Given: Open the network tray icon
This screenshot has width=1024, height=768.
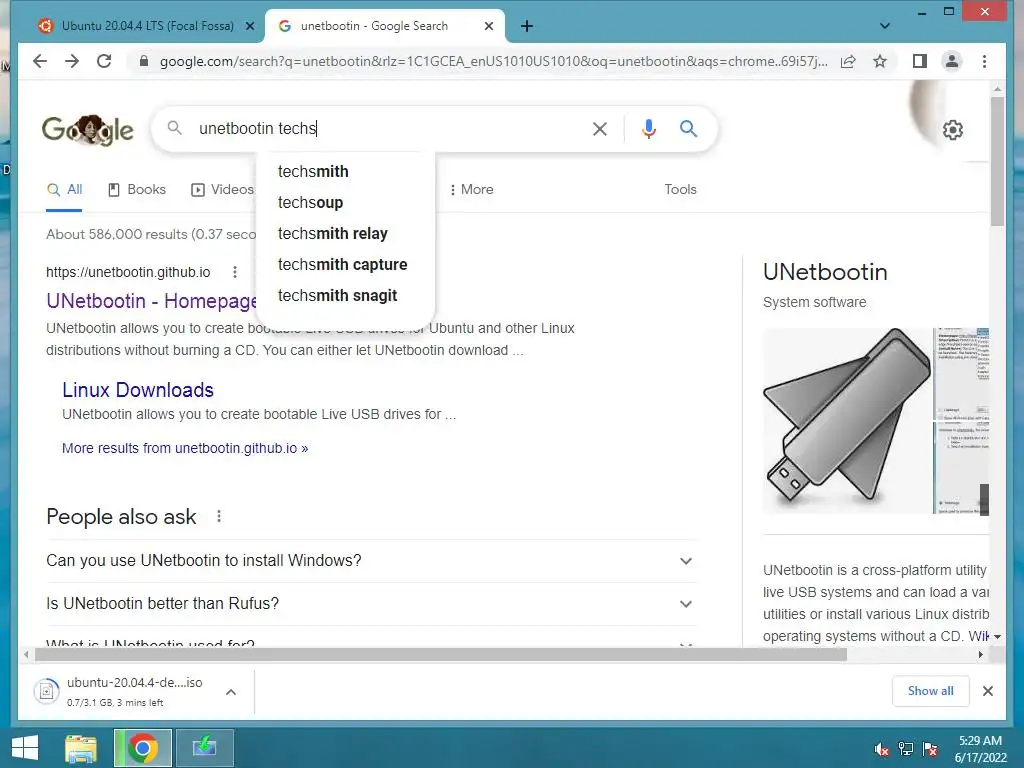Looking at the screenshot, I should (x=906, y=749).
